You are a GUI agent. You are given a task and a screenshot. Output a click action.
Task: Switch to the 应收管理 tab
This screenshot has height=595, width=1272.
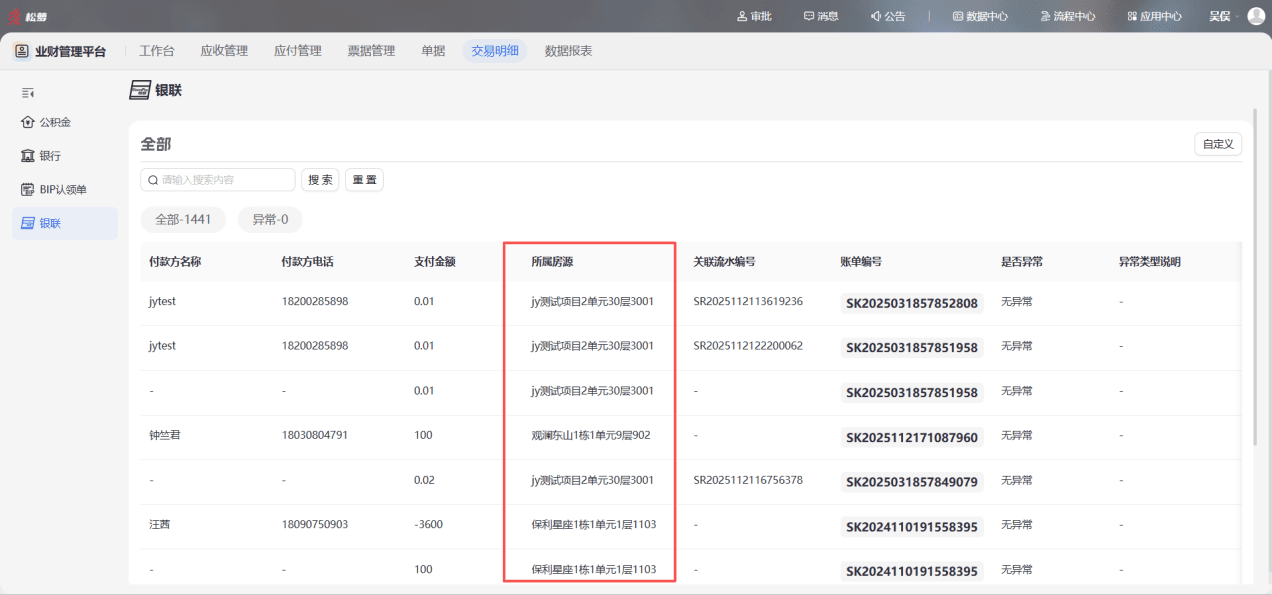[224, 51]
